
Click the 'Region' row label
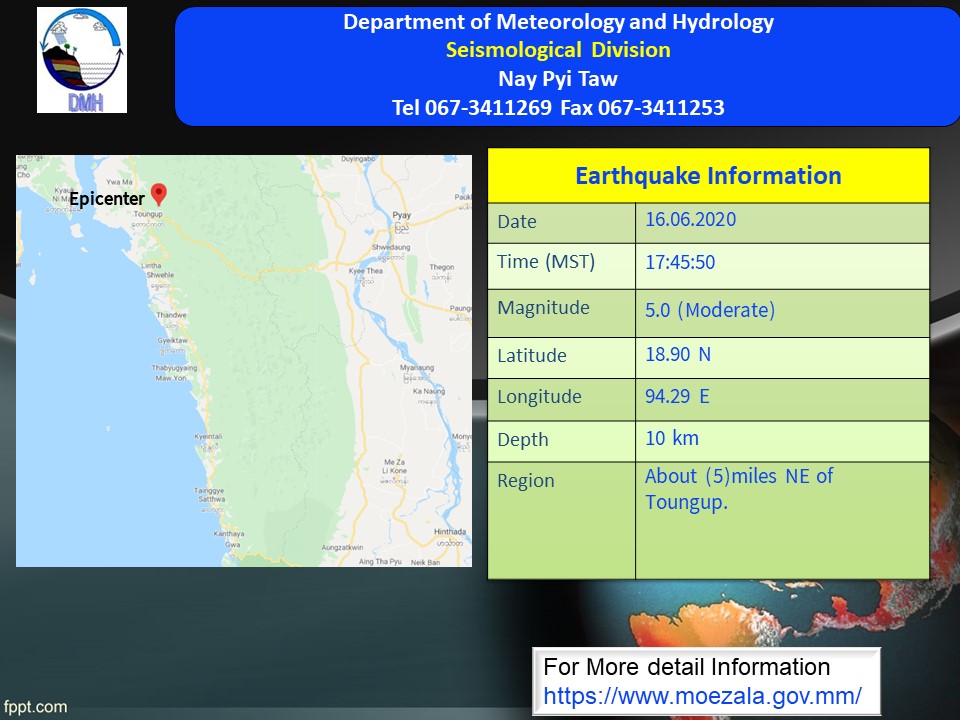click(526, 481)
